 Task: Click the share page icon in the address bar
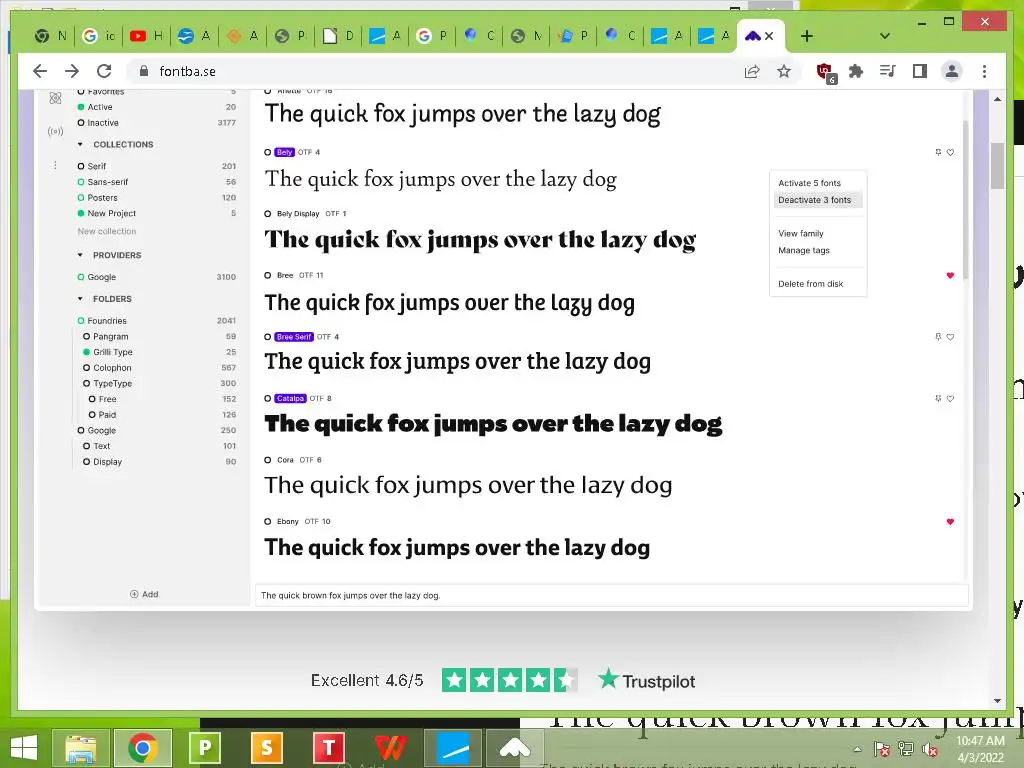[752, 71]
